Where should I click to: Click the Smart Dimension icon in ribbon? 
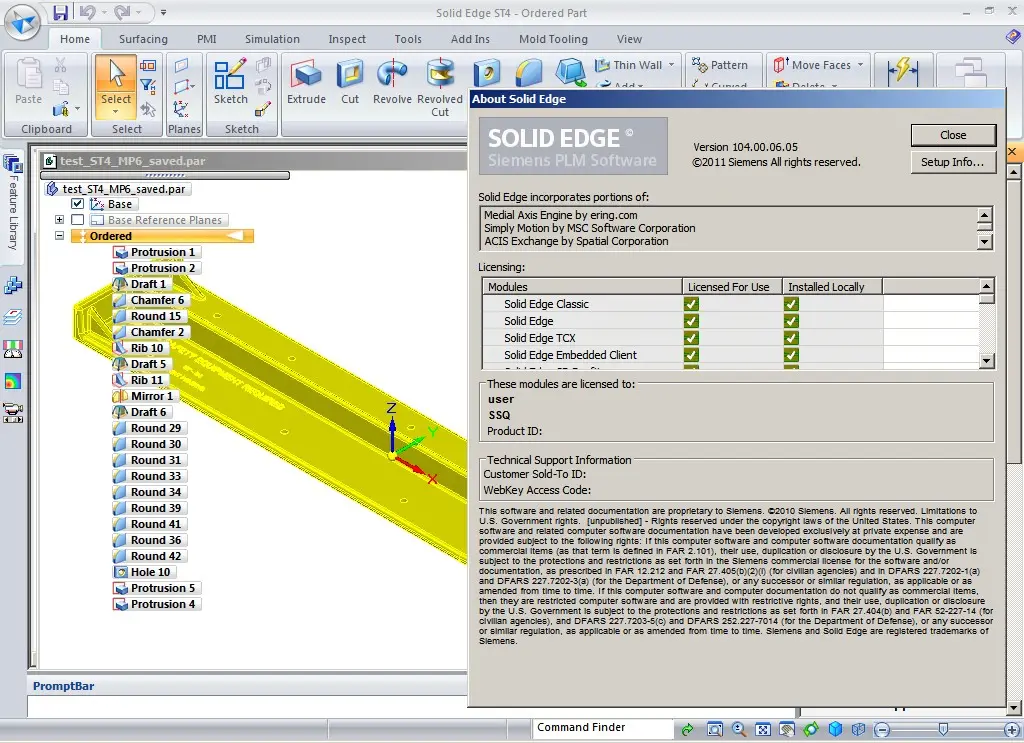click(903, 71)
